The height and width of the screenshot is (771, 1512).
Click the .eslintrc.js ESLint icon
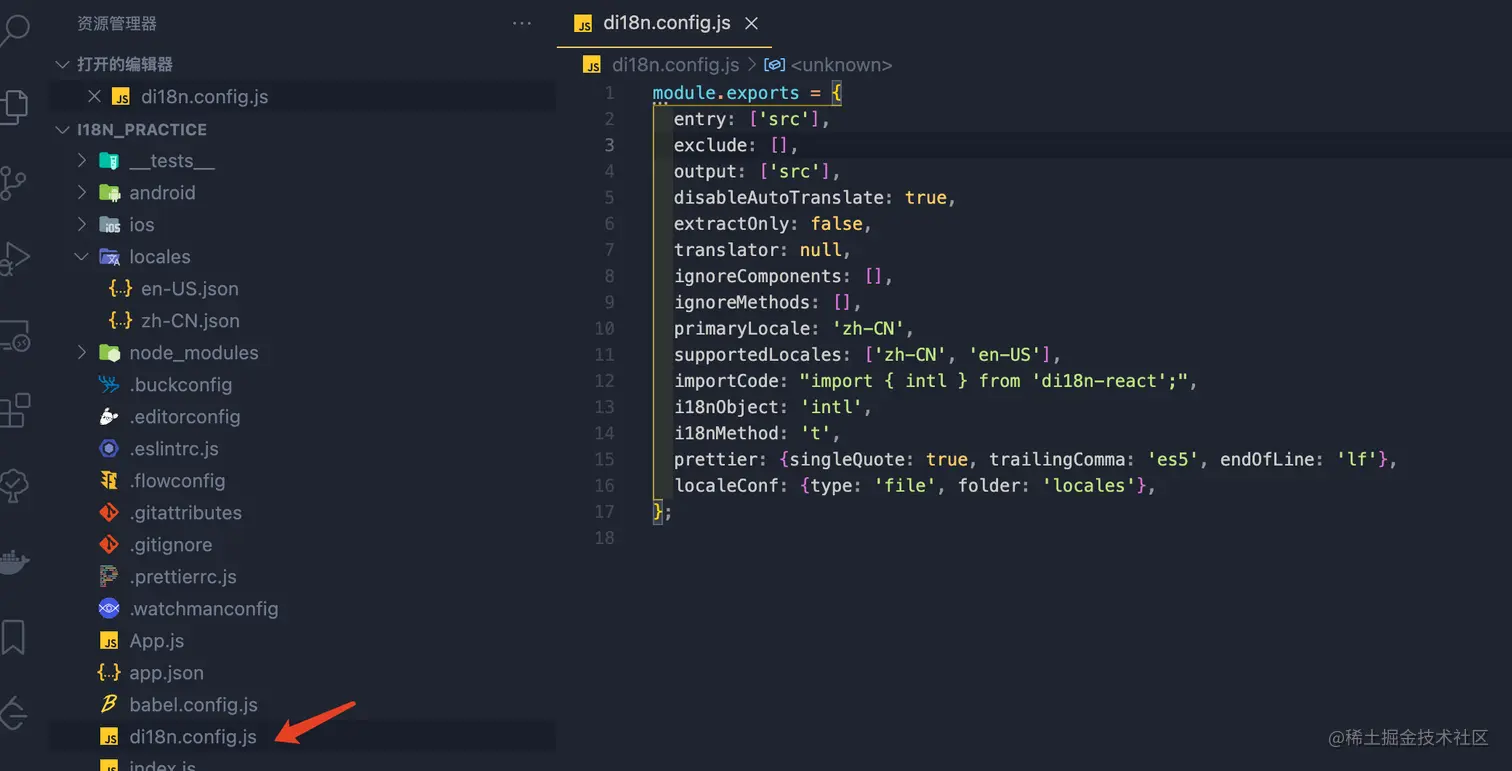coord(109,449)
